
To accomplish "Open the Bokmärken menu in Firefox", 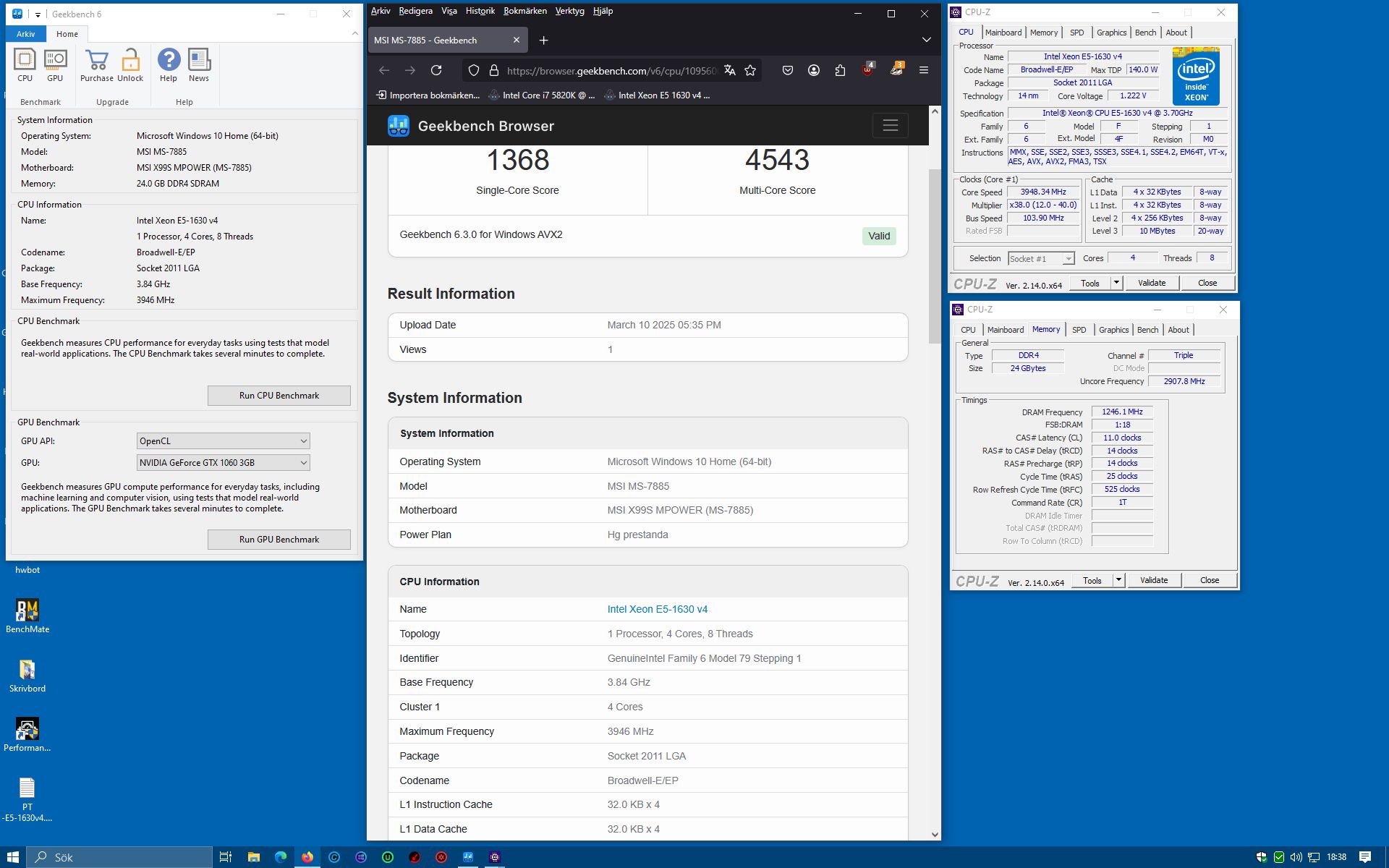I will pyautogui.click(x=525, y=11).
